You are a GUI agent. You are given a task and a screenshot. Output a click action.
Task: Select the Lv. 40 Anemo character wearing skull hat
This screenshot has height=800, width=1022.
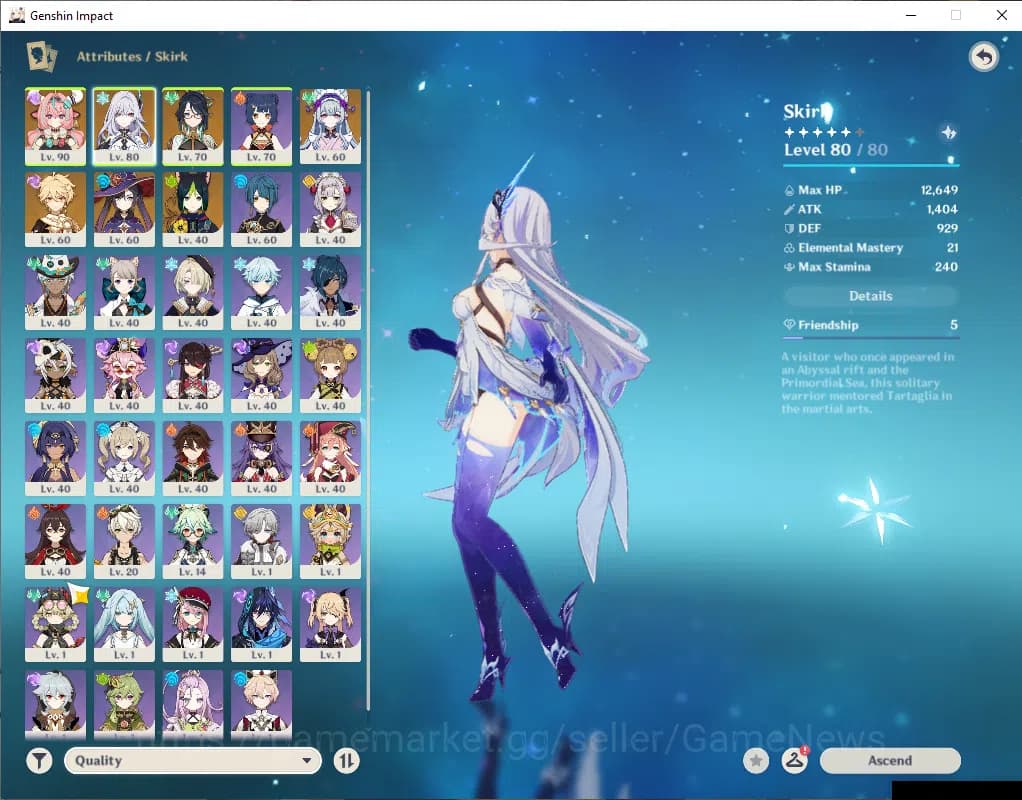pyautogui.click(x=55, y=292)
